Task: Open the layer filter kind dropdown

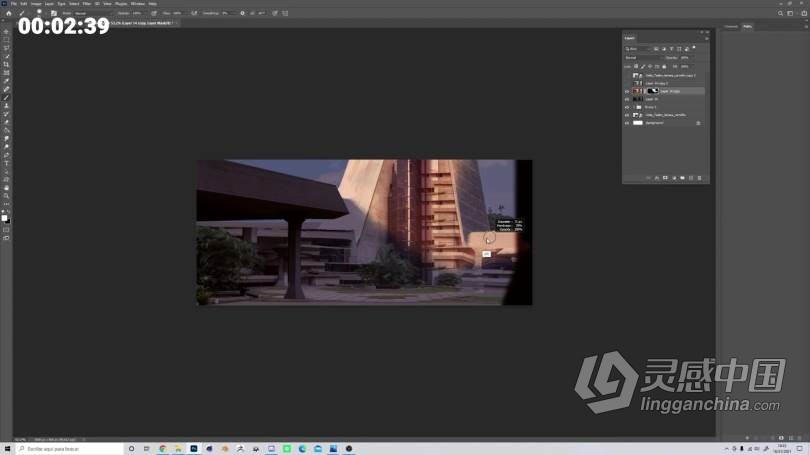Action: (x=637, y=49)
